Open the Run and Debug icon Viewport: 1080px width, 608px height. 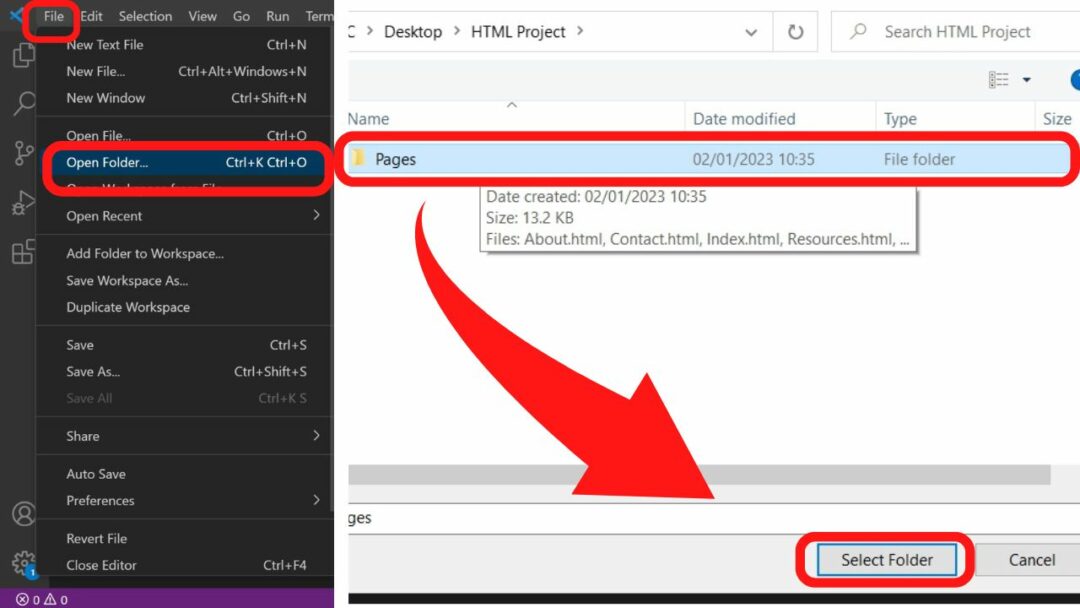(23, 203)
